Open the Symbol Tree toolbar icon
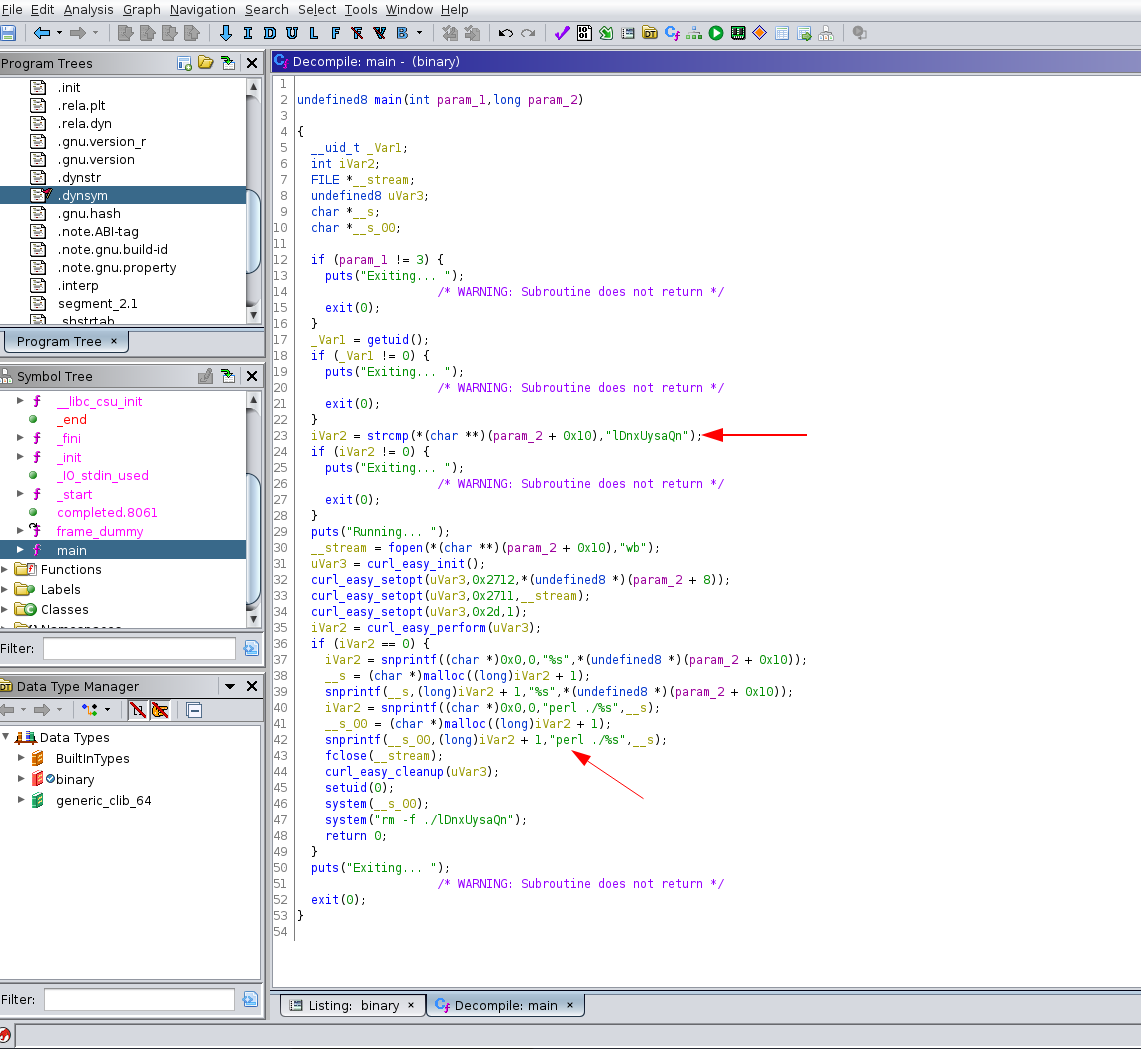The height and width of the screenshot is (1049, 1141). pyautogui.click(x=826, y=33)
